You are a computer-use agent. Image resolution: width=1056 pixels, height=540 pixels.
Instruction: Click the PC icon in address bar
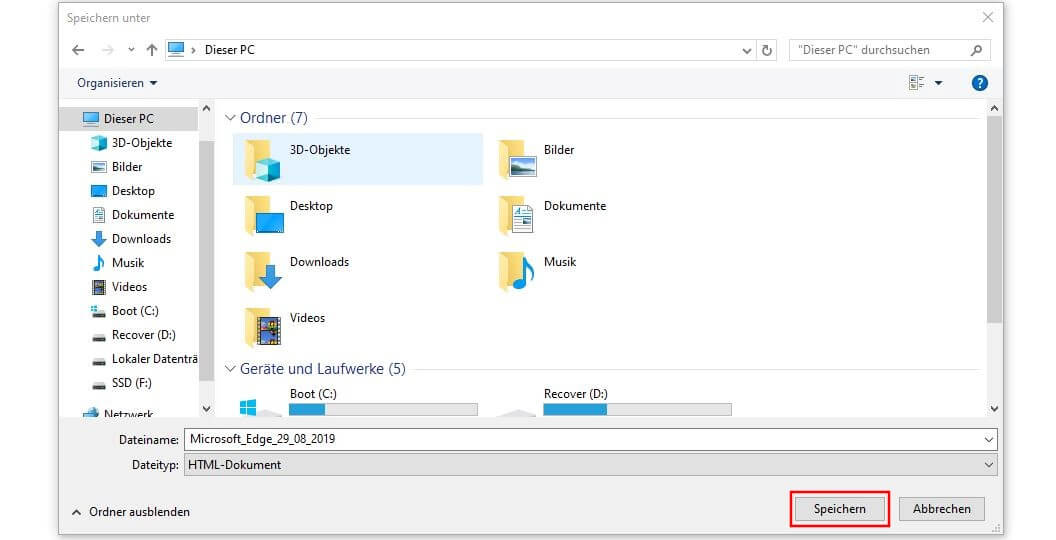point(176,49)
